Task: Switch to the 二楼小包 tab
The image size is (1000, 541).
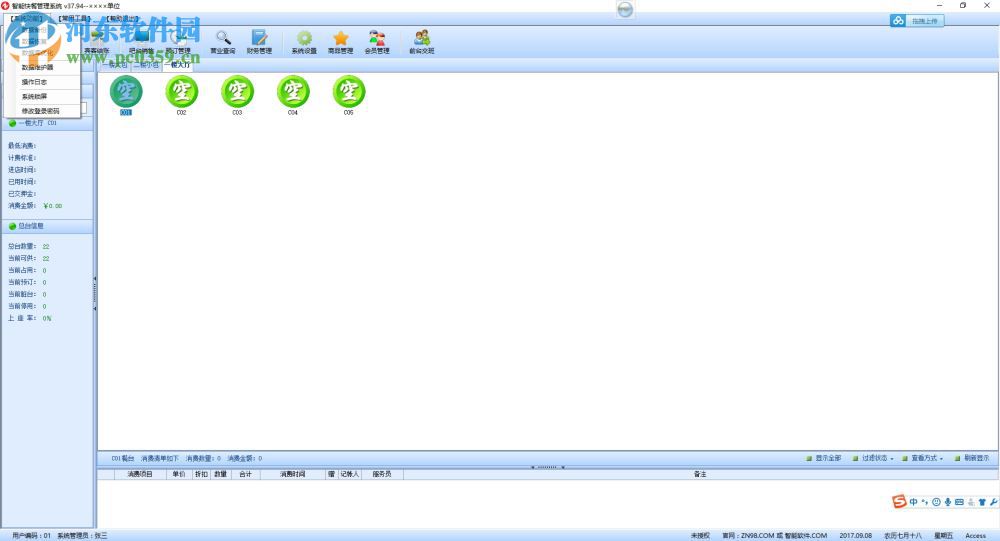Action: (146, 65)
